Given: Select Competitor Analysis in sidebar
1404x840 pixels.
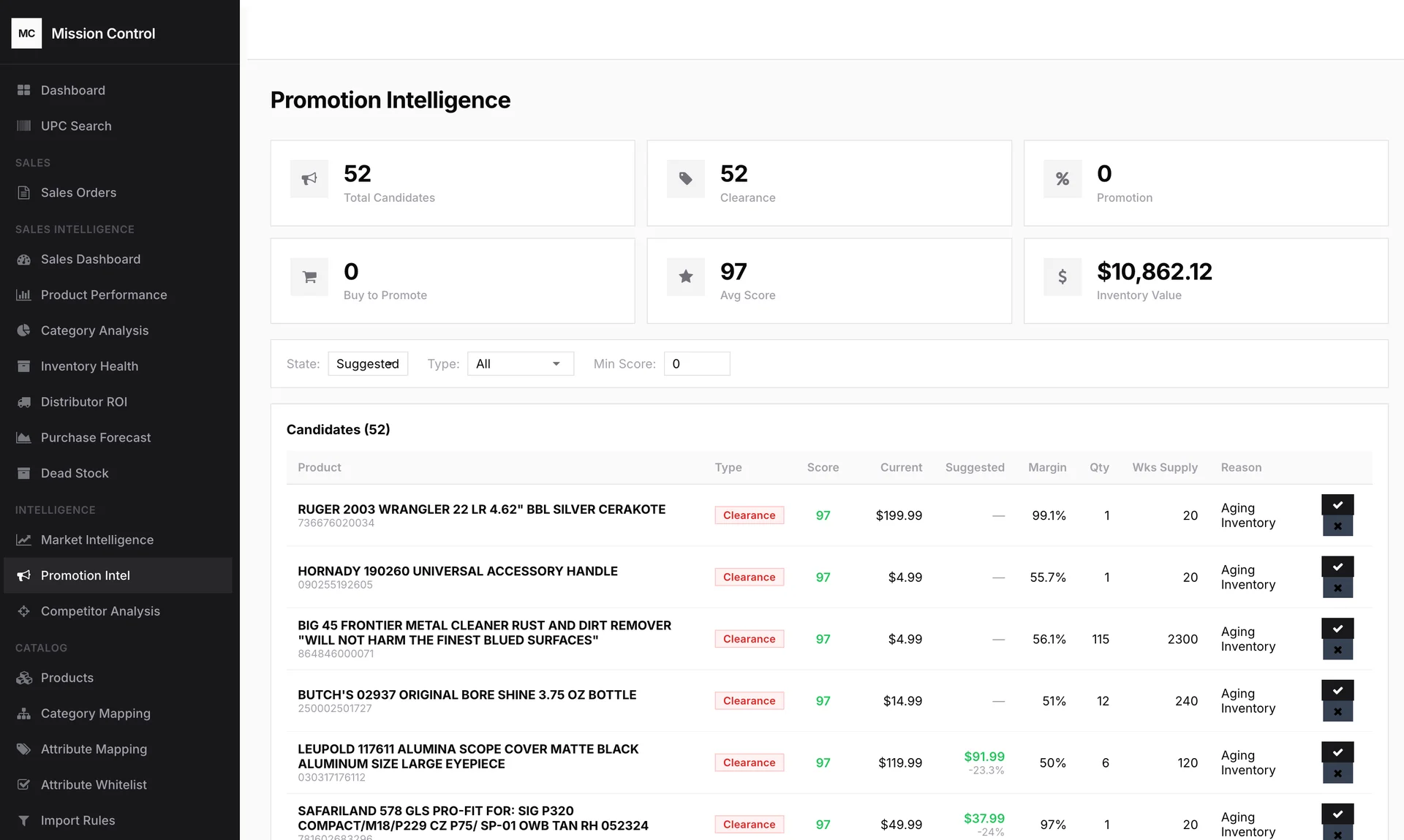Looking at the screenshot, I should click(x=118, y=611).
